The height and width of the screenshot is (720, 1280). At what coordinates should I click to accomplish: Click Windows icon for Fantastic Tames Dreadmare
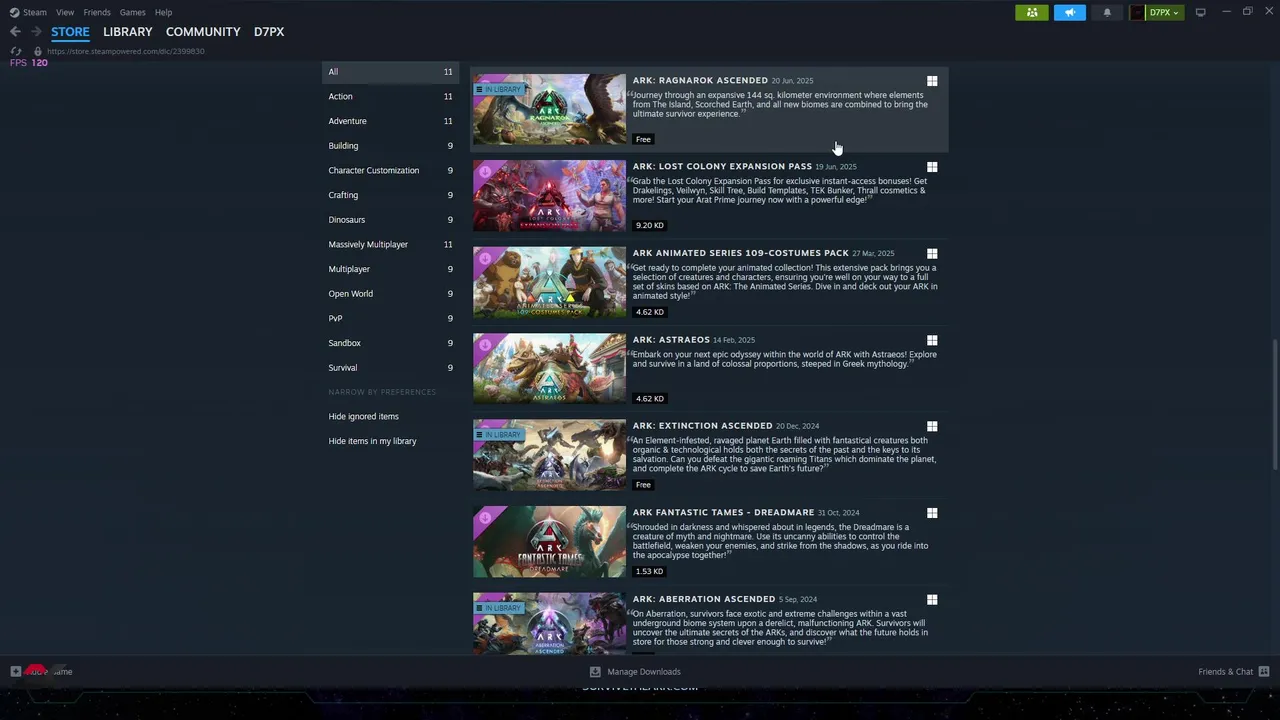pos(932,513)
